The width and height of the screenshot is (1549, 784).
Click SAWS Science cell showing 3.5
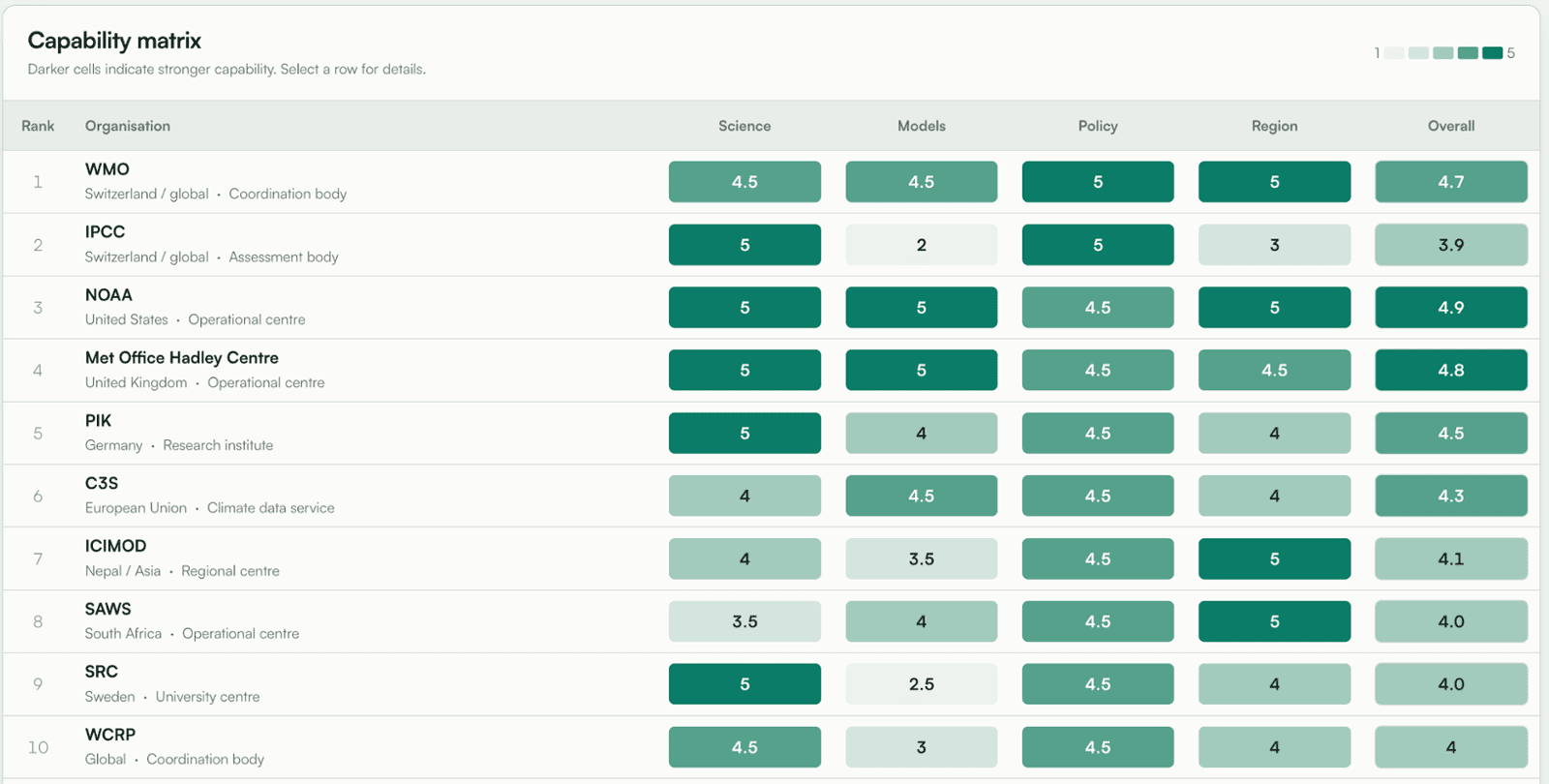(x=744, y=621)
